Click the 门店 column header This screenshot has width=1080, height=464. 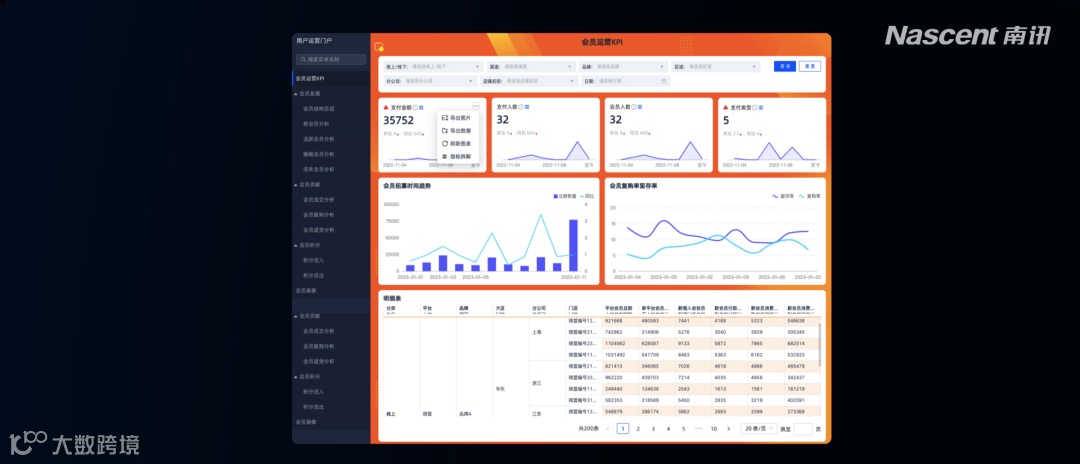pos(572,308)
